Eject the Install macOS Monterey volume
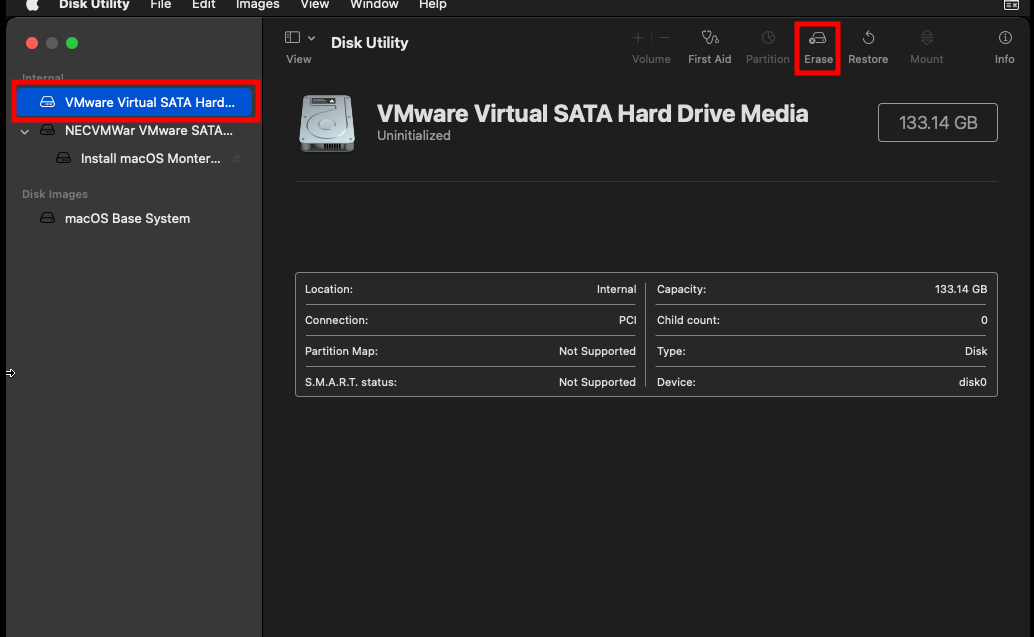1034x637 pixels. tap(237, 158)
